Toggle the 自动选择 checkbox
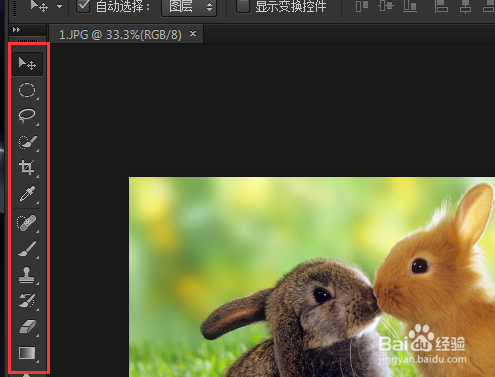Screen dimensions: 495x377 tap(83, 6)
